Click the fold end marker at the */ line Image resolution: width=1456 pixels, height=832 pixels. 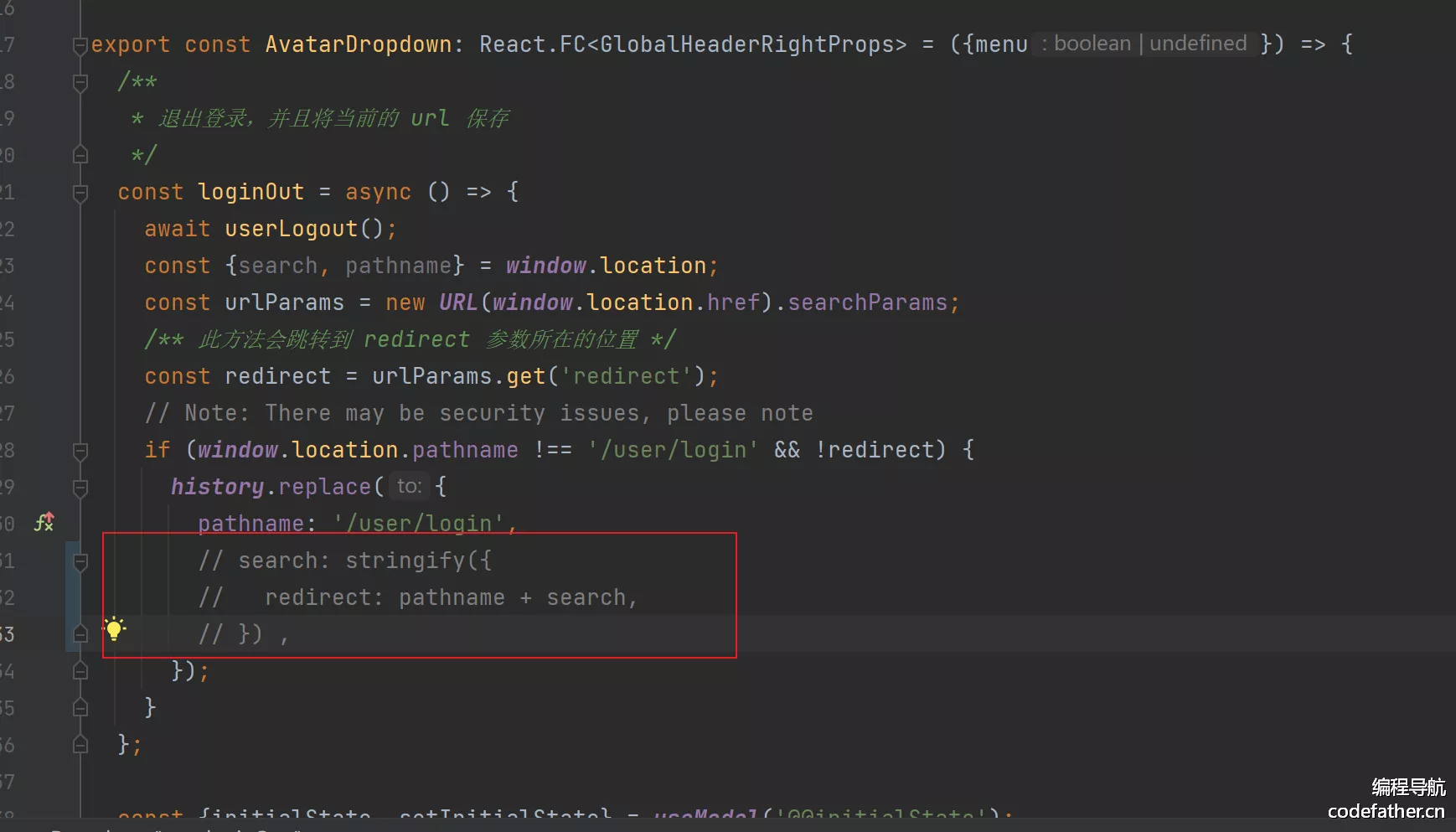(80, 155)
